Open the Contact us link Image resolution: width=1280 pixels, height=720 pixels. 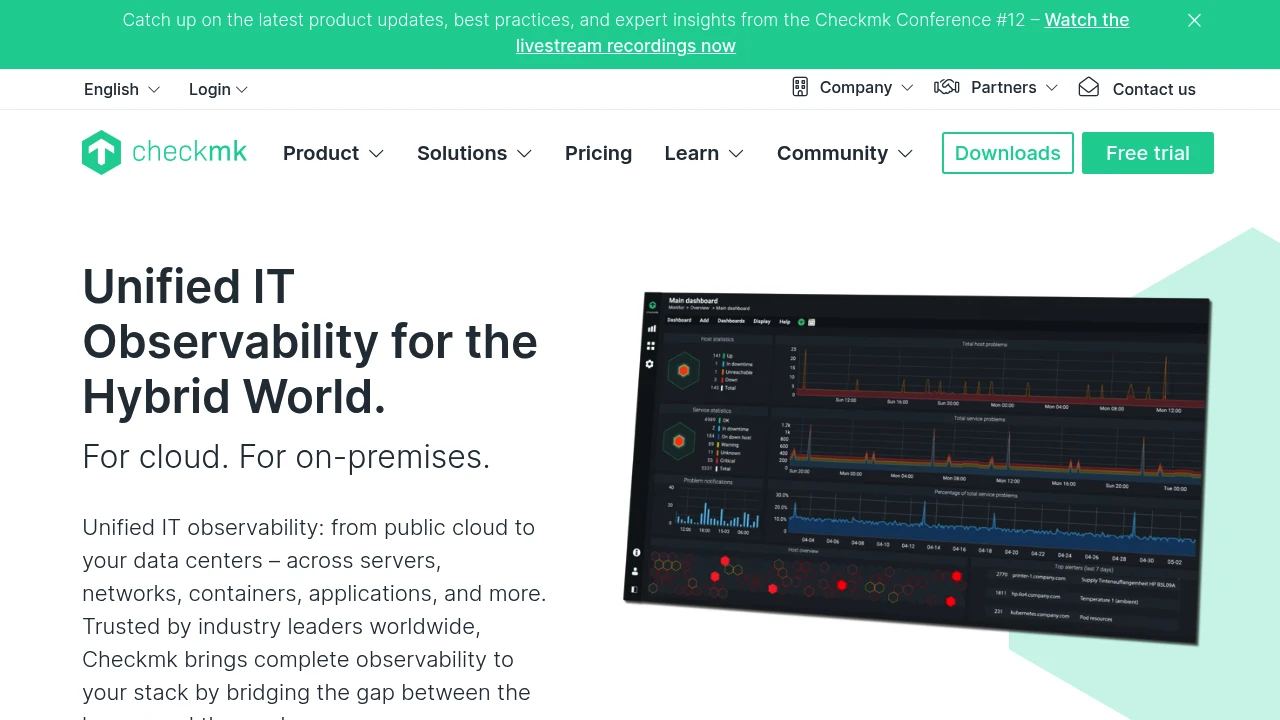pyautogui.click(x=1154, y=89)
